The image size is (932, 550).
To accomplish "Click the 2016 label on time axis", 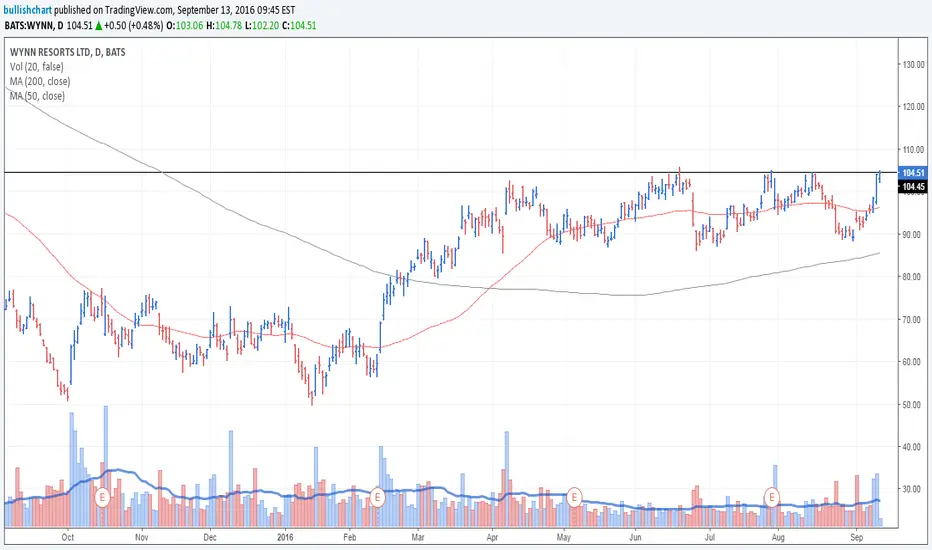I will click(285, 538).
